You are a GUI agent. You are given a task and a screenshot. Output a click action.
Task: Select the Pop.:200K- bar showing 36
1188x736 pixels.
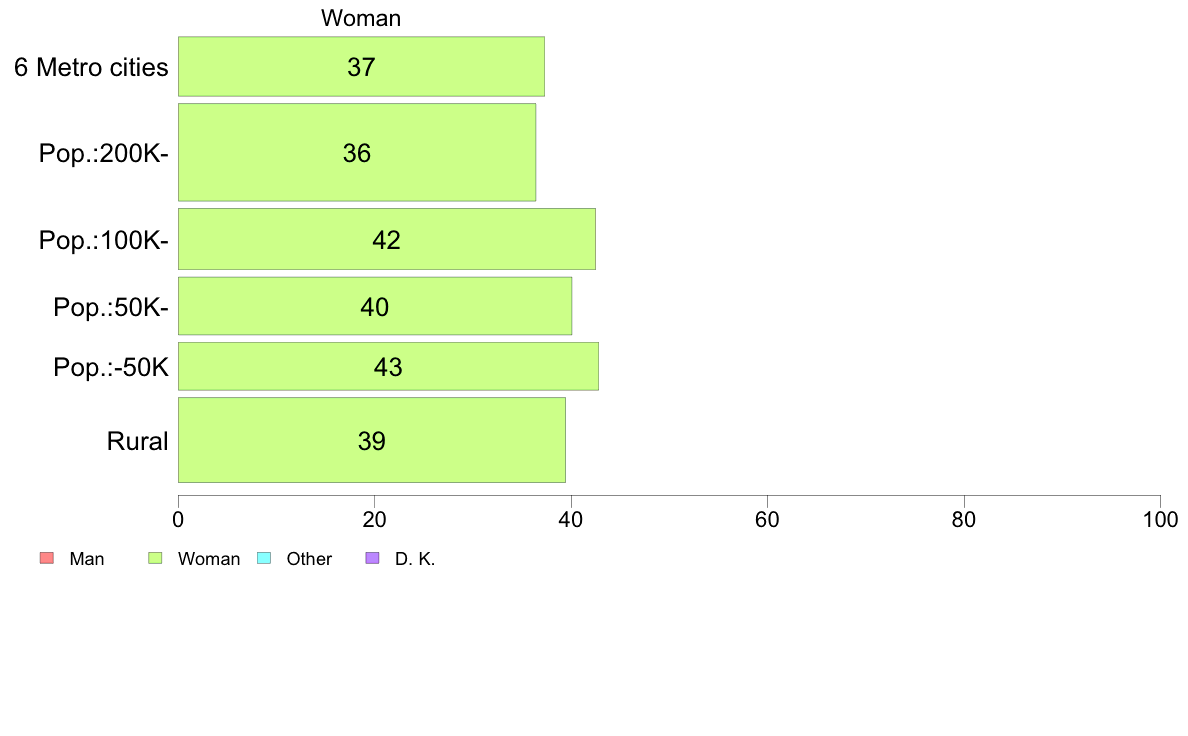point(357,152)
